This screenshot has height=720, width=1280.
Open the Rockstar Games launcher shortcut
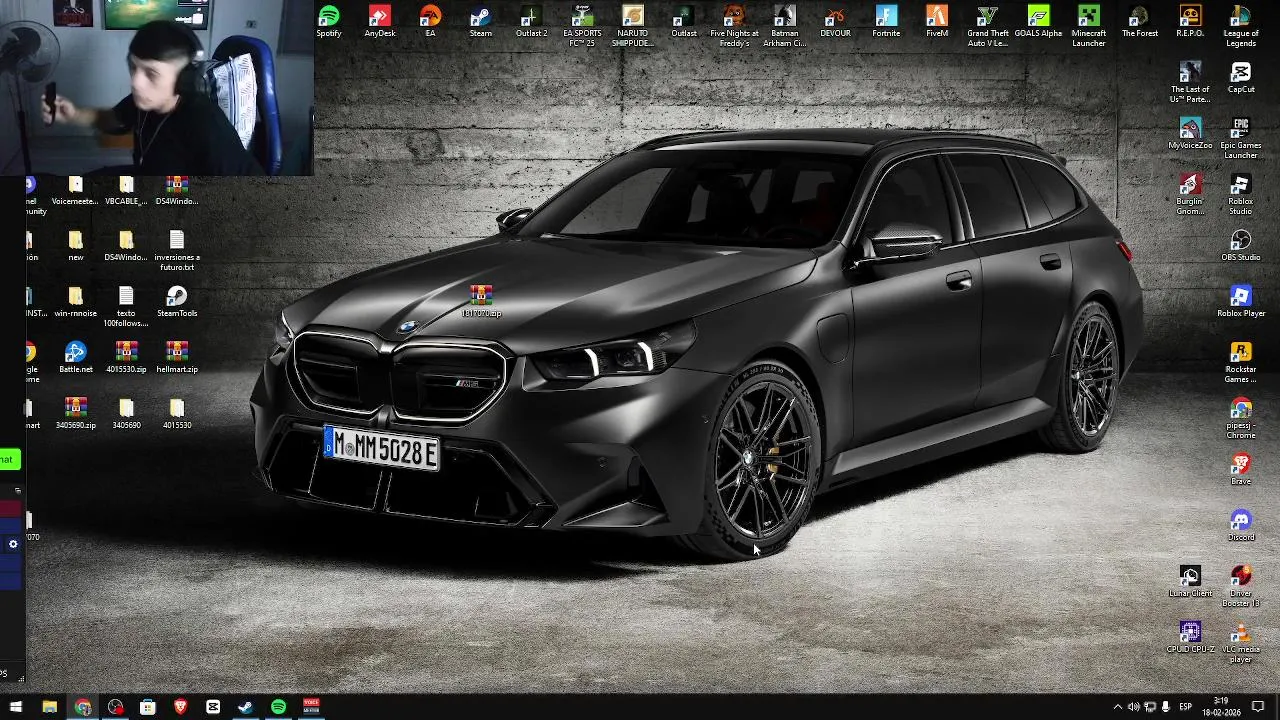[1241, 362]
